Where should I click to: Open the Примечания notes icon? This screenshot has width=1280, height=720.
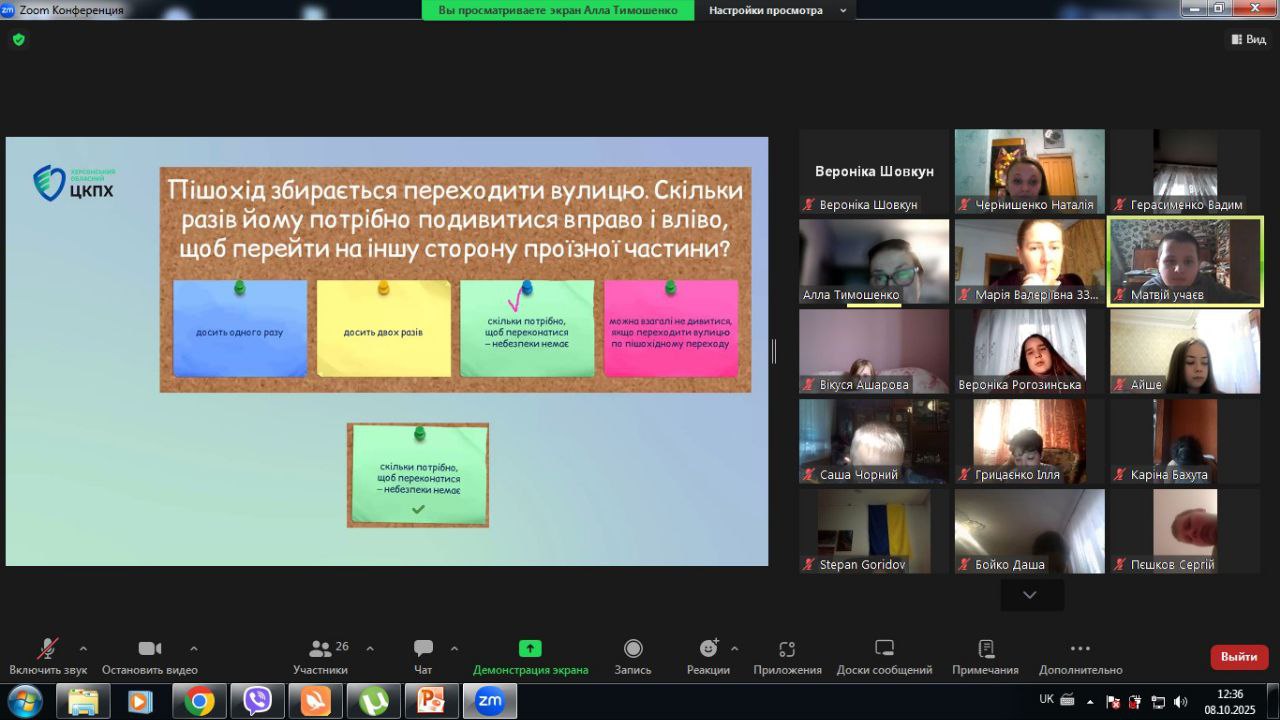(x=985, y=649)
